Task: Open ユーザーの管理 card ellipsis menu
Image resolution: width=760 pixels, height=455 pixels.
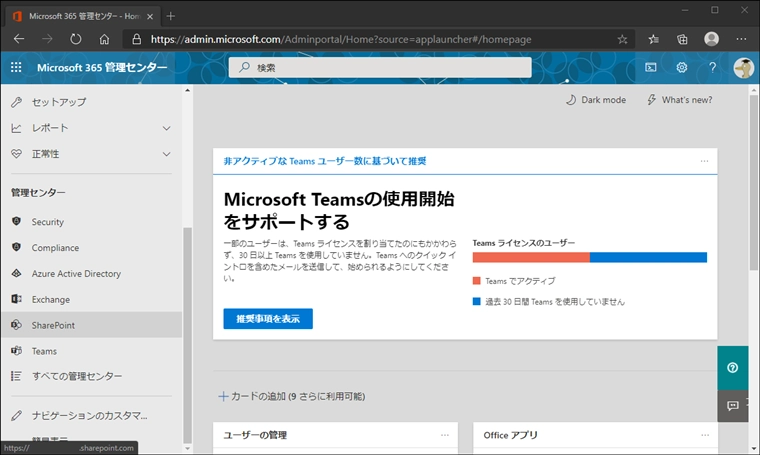Action: (x=444, y=435)
